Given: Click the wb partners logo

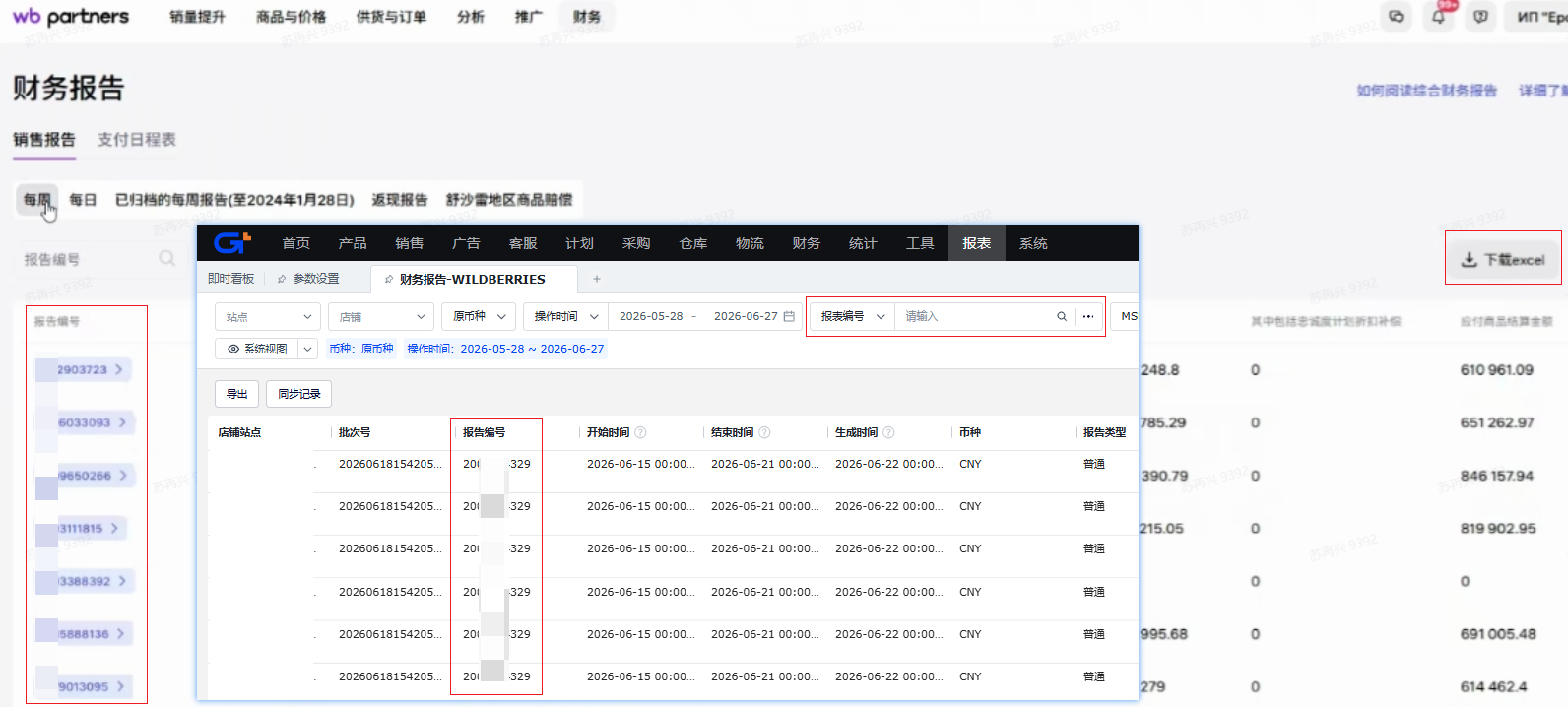Looking at the screenshot, I should 71,17.
